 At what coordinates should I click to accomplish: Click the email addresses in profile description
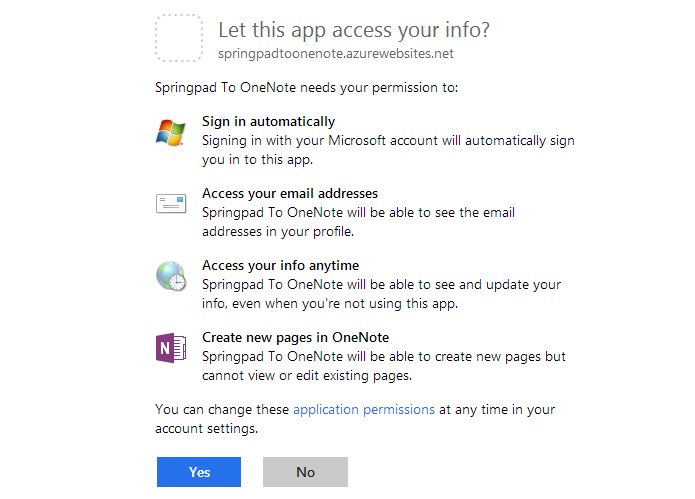coord(358,222)
